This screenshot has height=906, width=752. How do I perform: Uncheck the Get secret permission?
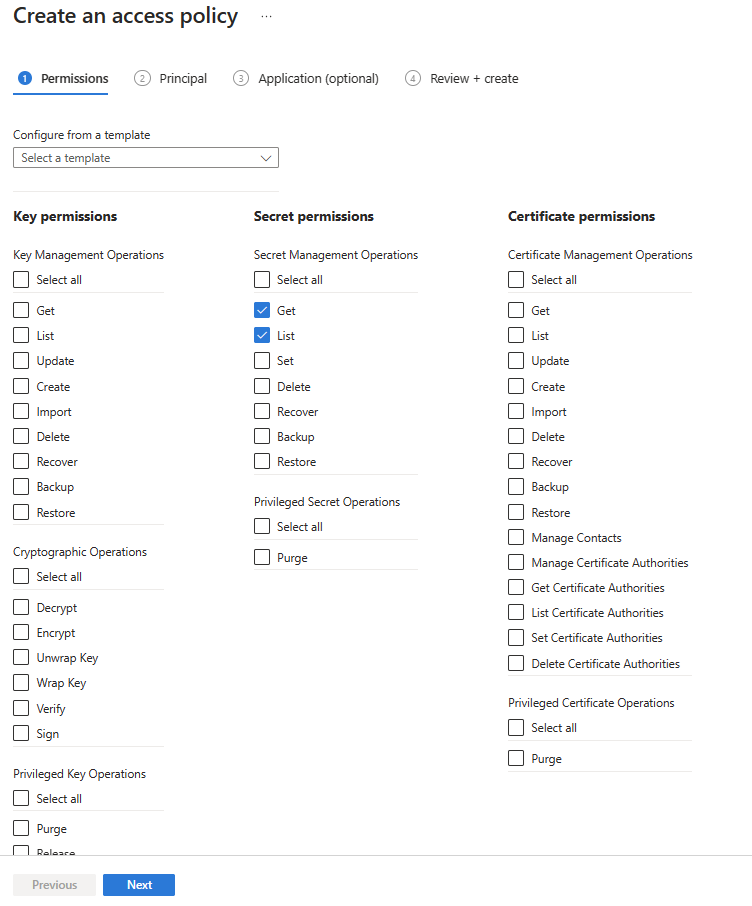point(262,310)
